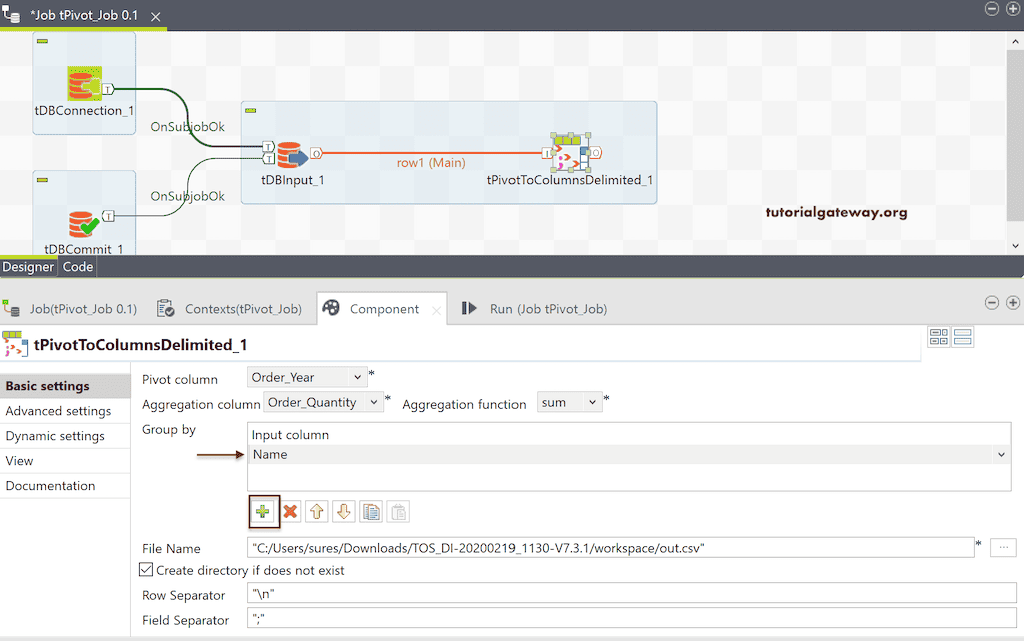The image size is (1024, 641).
Task: Toggle Create directory if does not exist
Action: 146,570
